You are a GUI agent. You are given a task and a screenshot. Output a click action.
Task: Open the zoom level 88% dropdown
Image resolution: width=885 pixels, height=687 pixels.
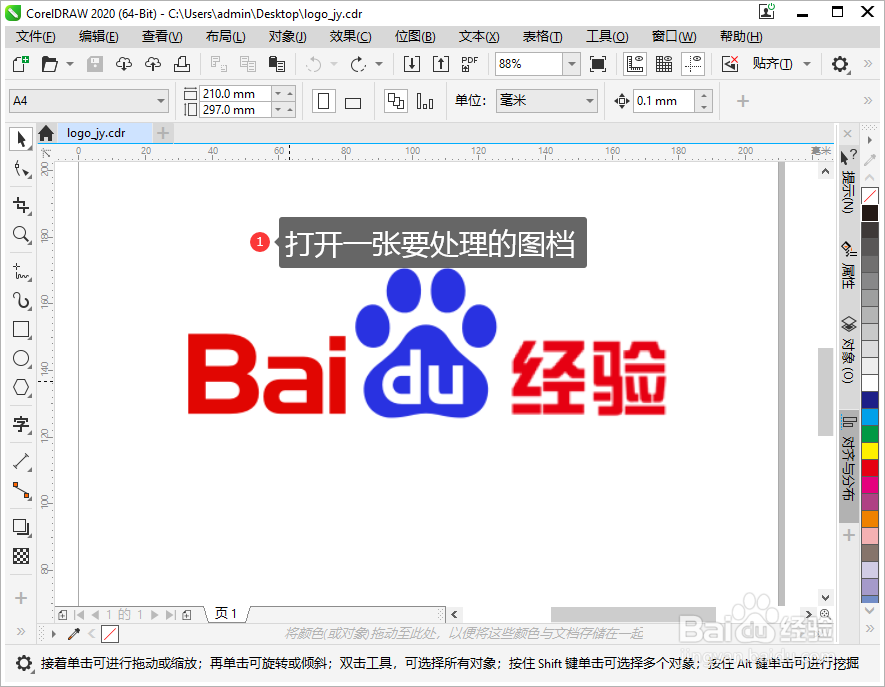point(572,64)
